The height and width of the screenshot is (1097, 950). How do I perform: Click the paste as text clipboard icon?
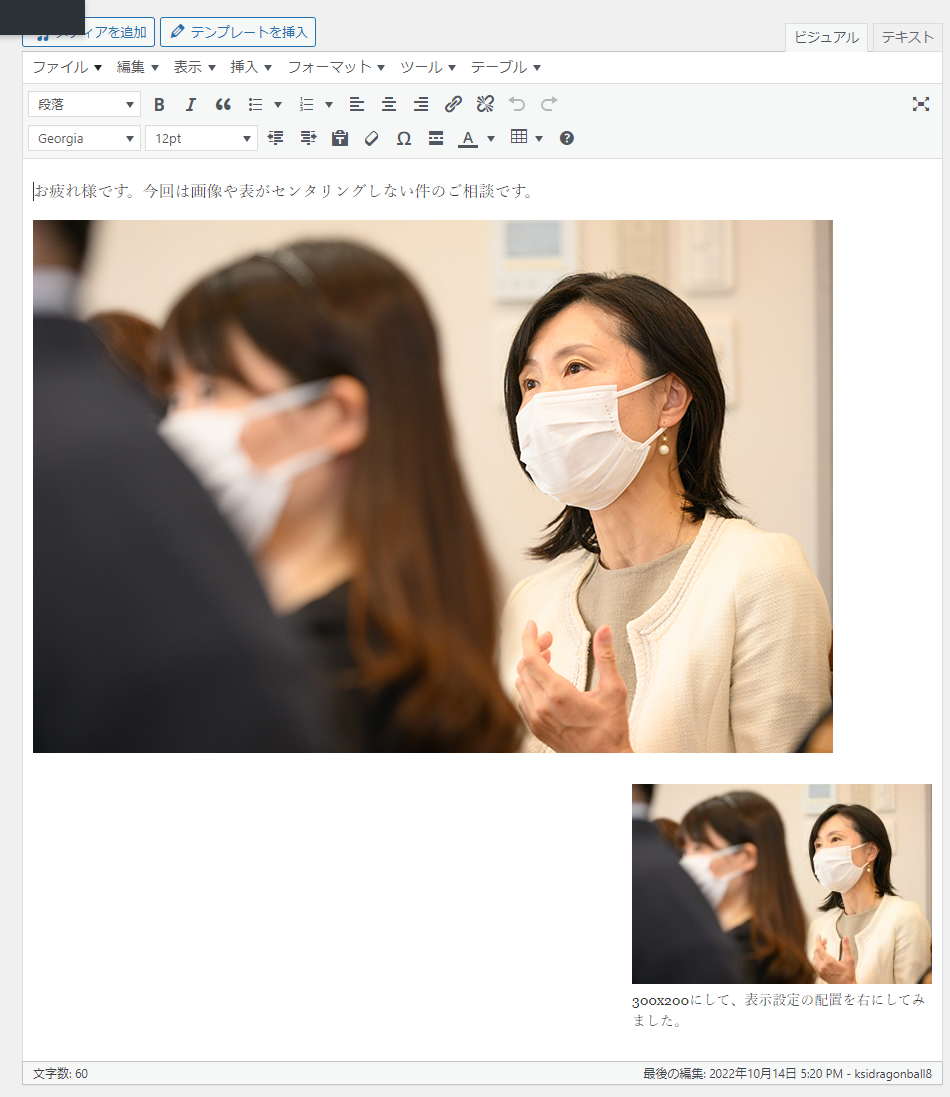click(340, 138)
